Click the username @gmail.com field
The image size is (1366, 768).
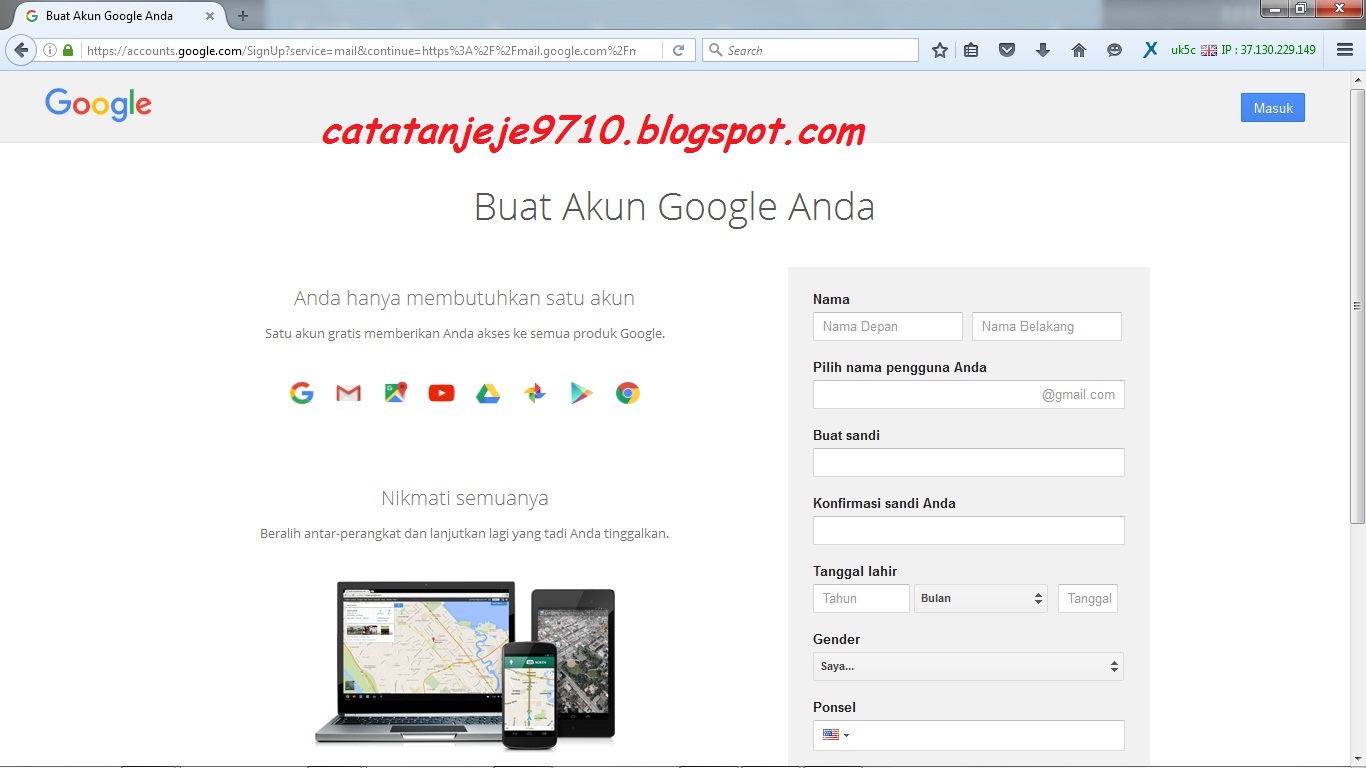coord(968,394)
